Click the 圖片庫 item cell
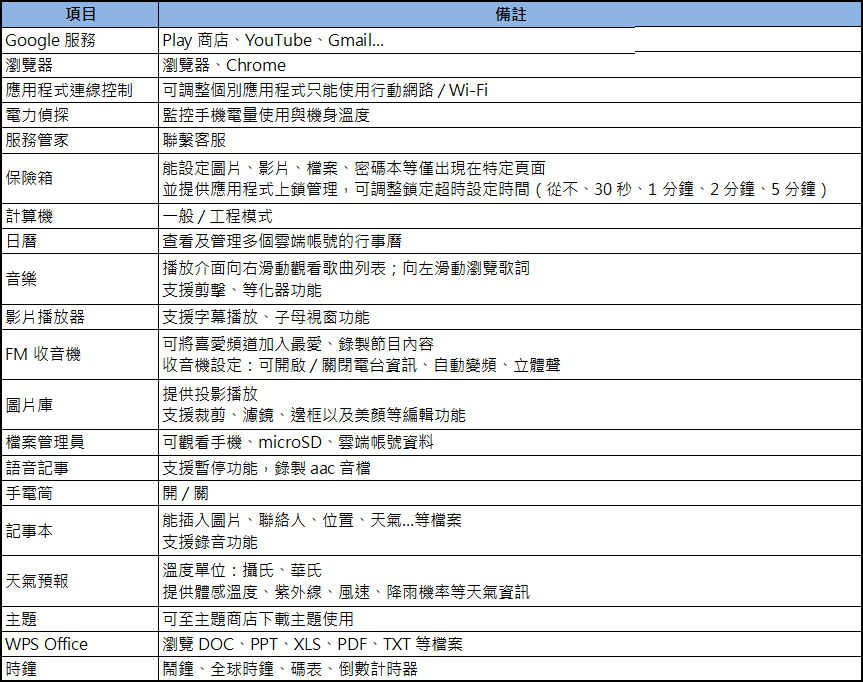 point(80,404)
